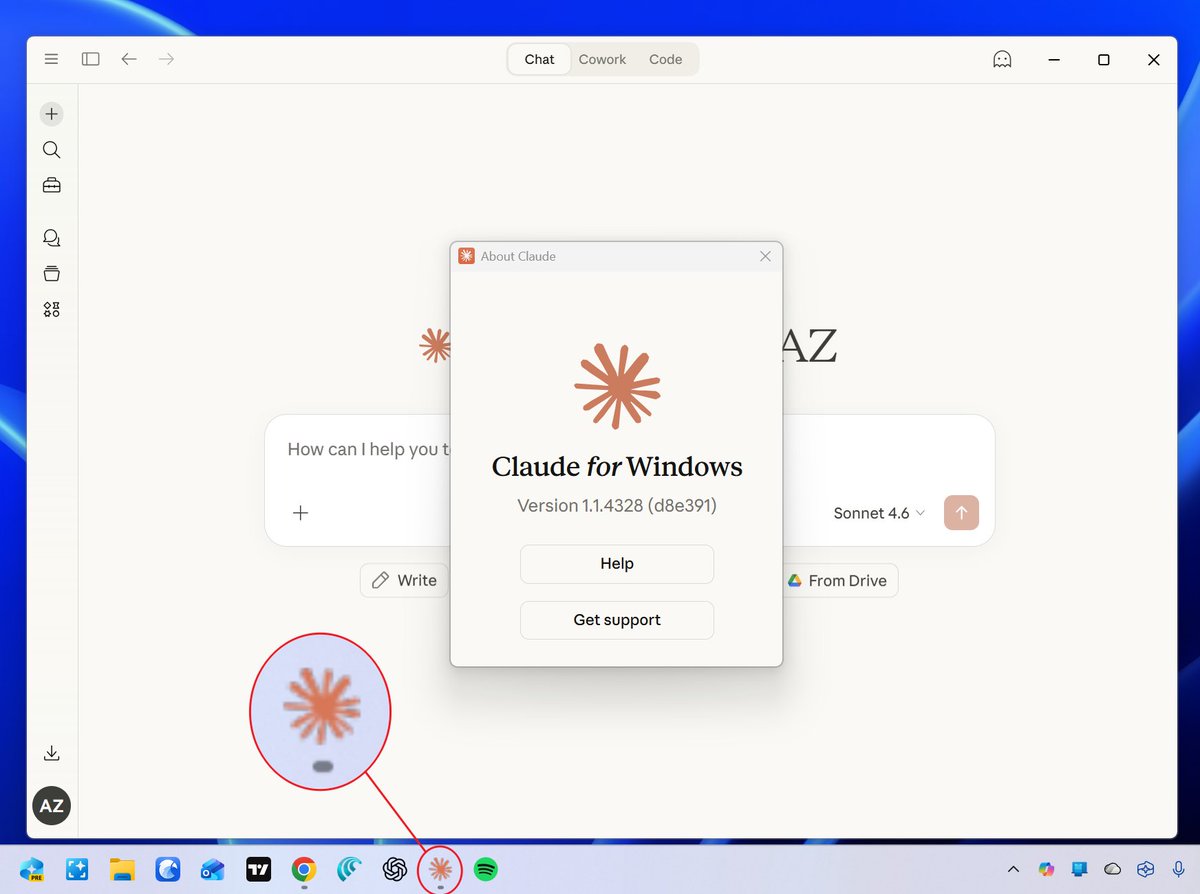Switch to the Code tab
This screenshot has height=894, width=1200.
665,59
